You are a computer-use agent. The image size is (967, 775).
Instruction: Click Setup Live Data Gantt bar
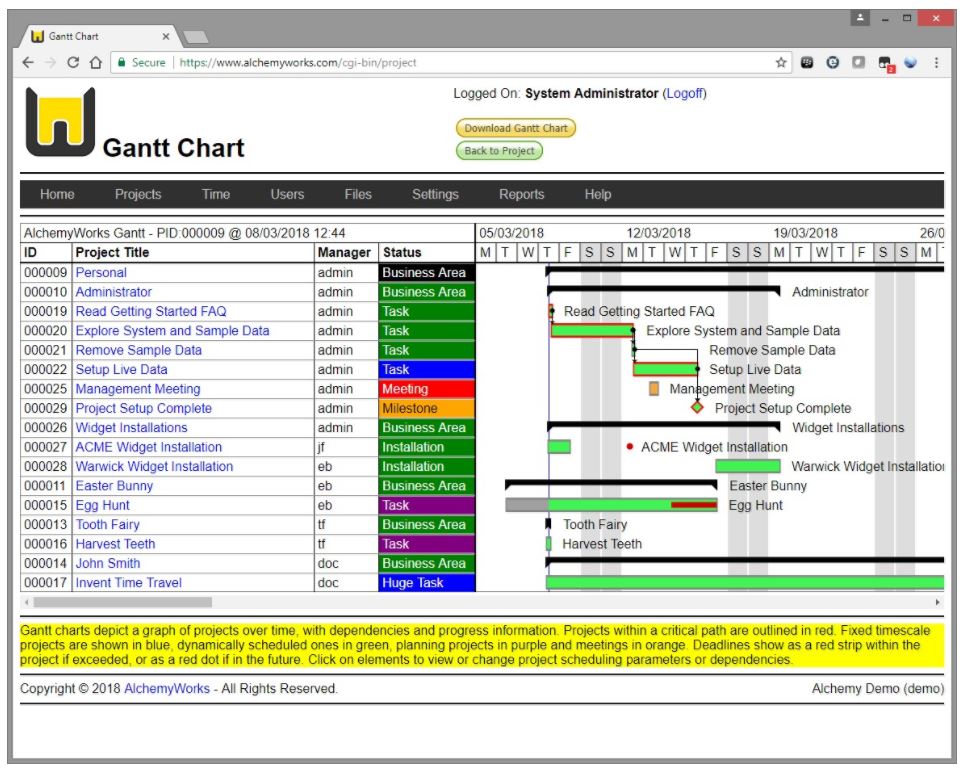pyautogui.click(x=665, y=369)
